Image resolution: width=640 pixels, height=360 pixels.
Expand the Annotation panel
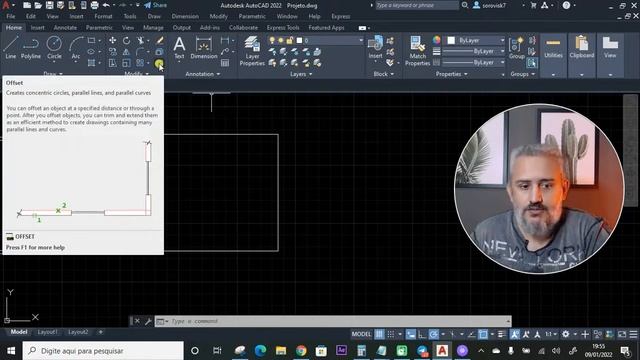[x=202, y=74]
